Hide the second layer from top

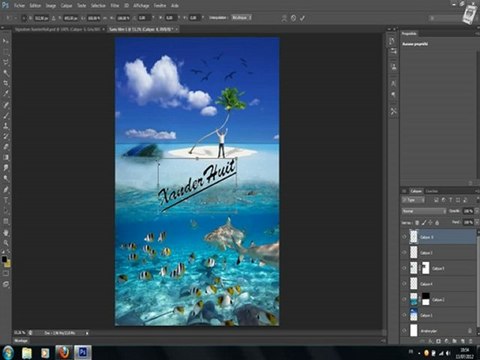tap(404, 252)
